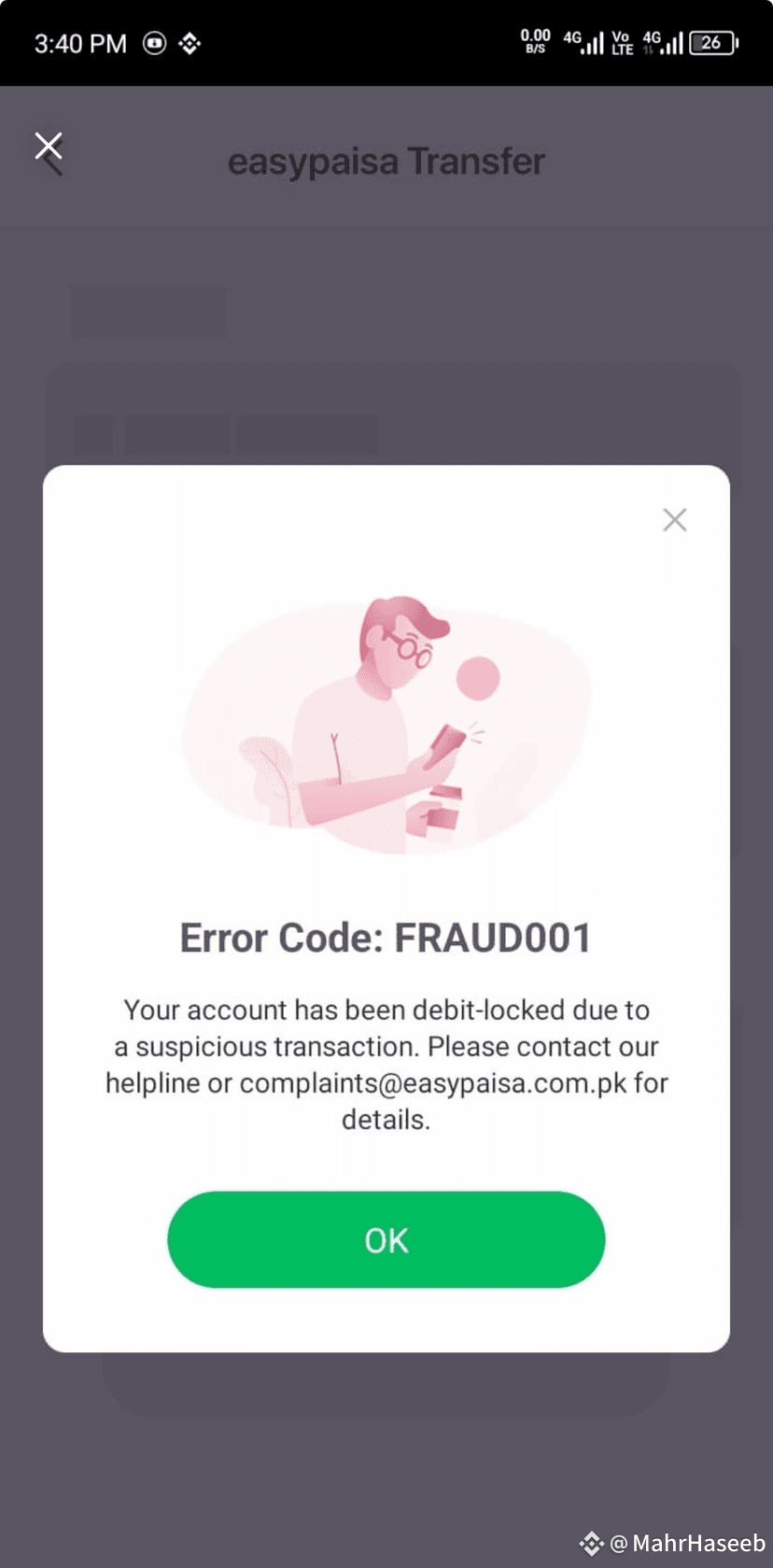The image size is (773, 1568).
Task: Tap the VoLTE indicator icon
Action: (x=622, y=43)
